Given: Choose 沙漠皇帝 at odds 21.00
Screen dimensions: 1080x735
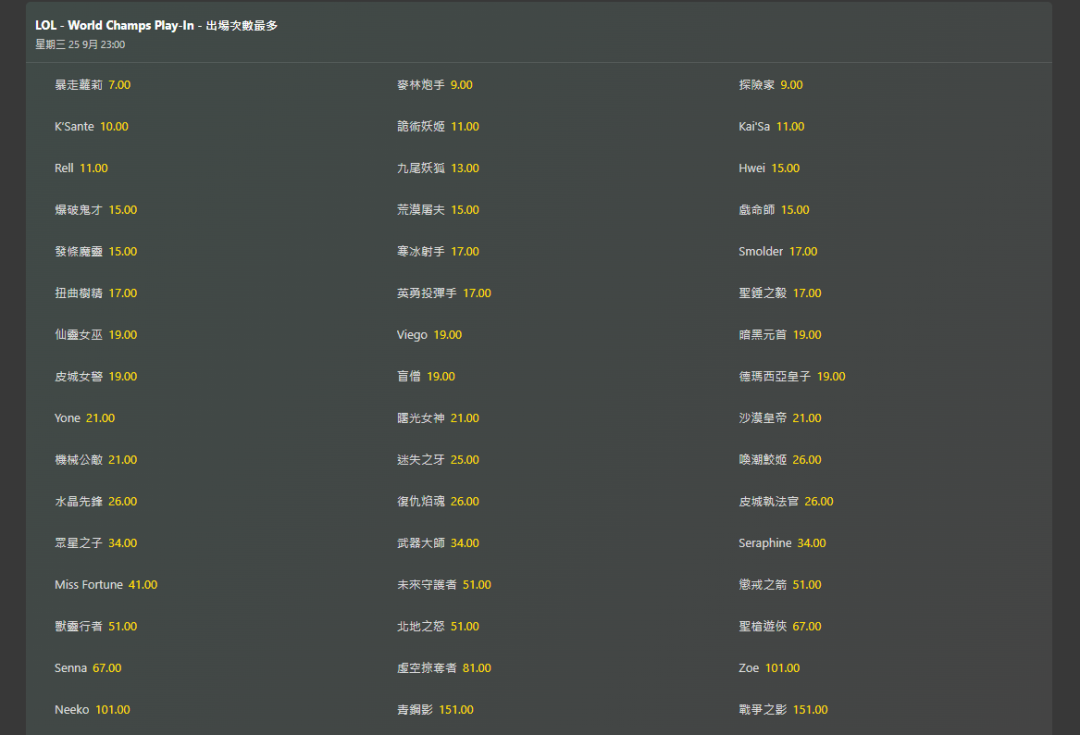Looking at the screenshot, I should tap(779, 418).
